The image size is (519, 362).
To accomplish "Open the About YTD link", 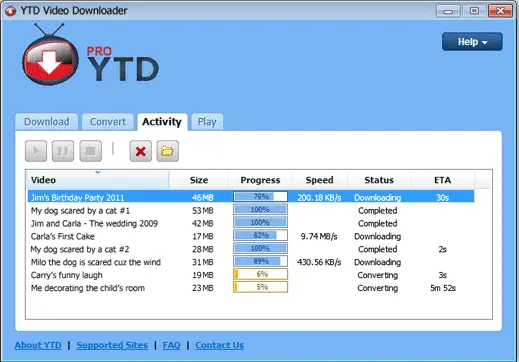I will coord(38,345).
